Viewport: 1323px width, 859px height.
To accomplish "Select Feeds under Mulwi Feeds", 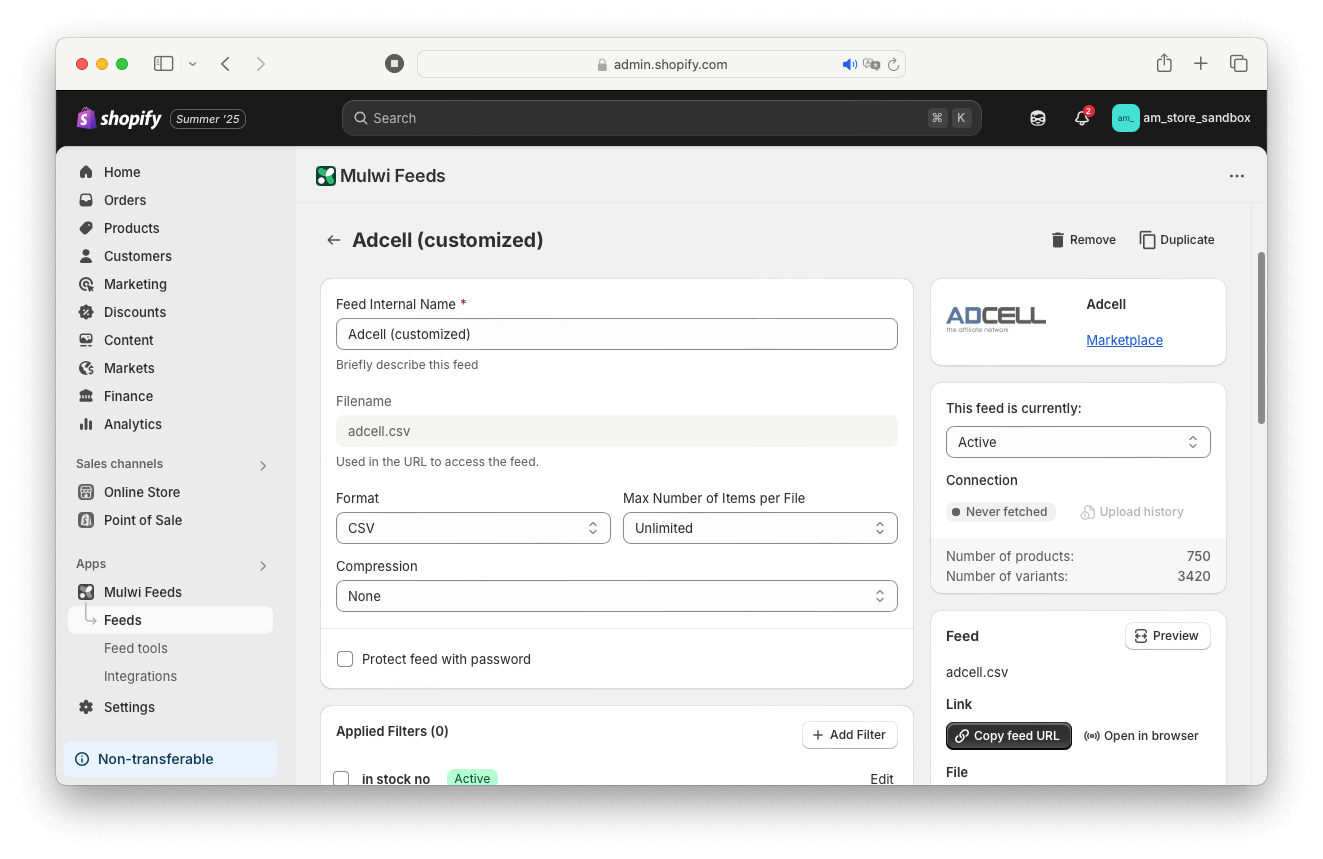I will pos(120,620).
